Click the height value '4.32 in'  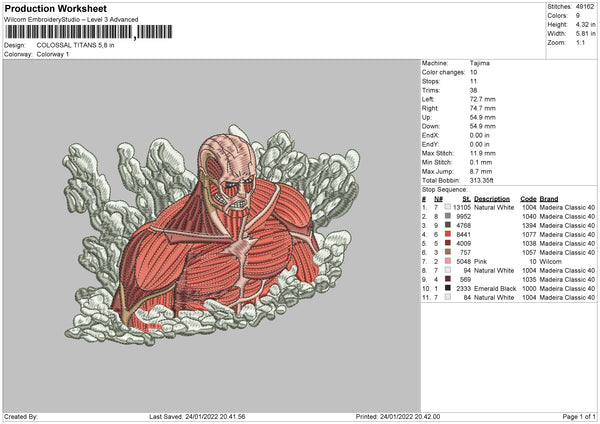click(585, 24)
